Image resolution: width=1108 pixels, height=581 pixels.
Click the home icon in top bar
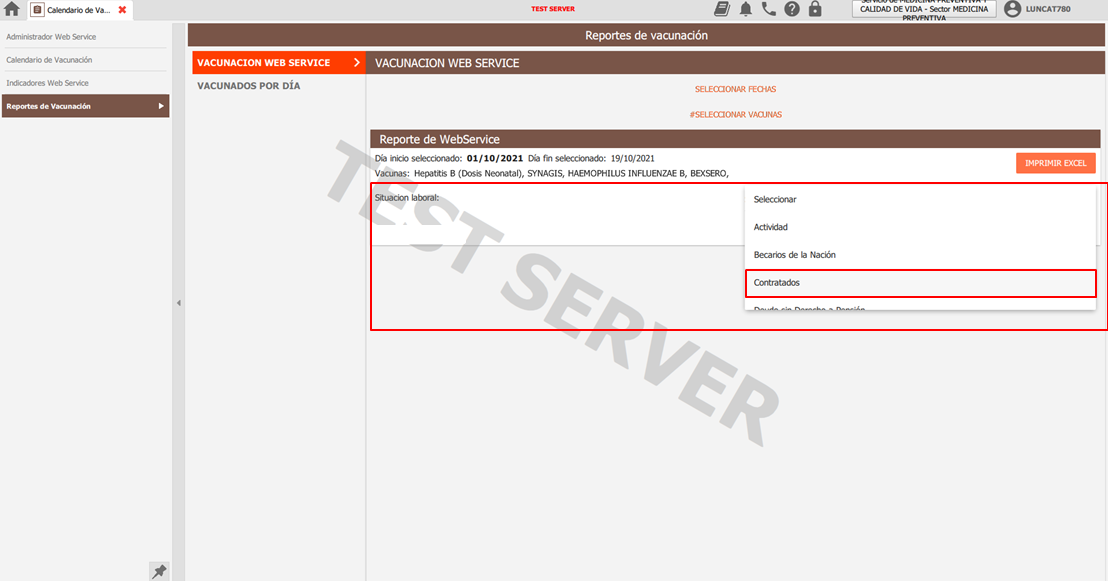pyautogui.click(x=12, y=9)
